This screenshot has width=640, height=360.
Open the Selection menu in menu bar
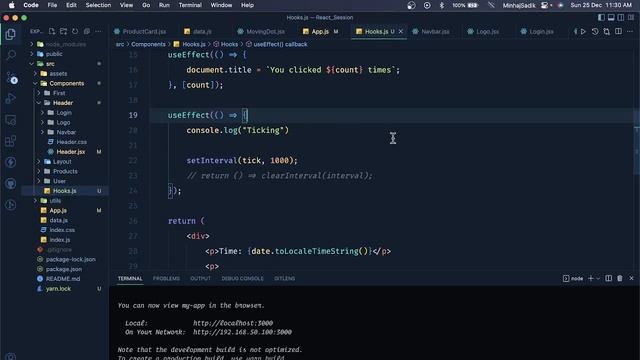point(98,5)
